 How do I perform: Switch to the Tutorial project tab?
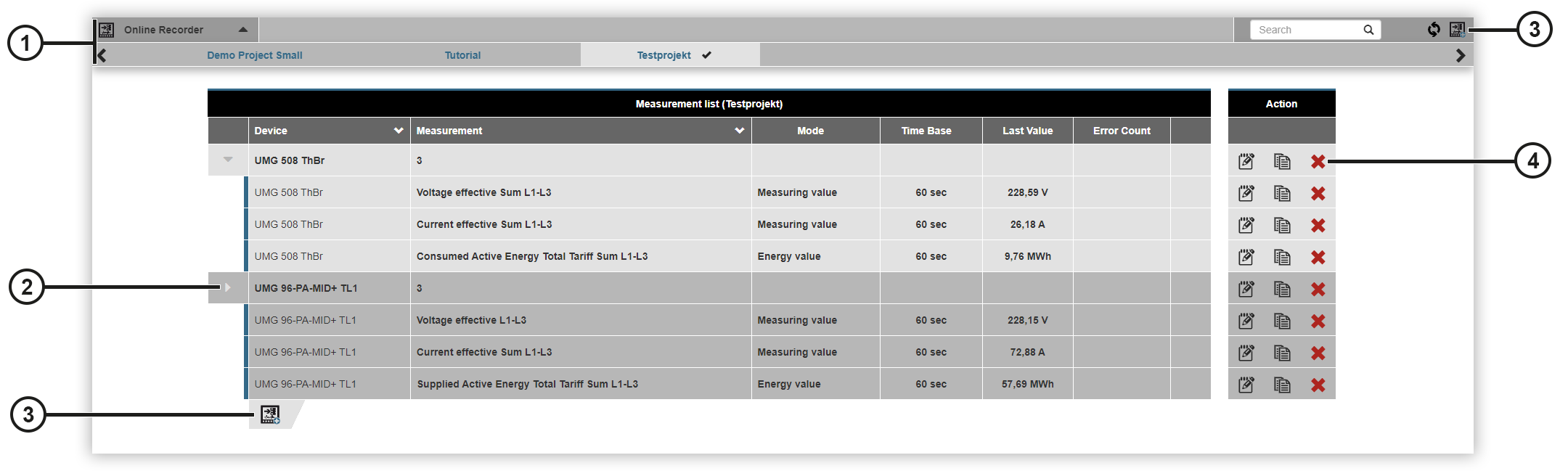click(x=462, y=55)
